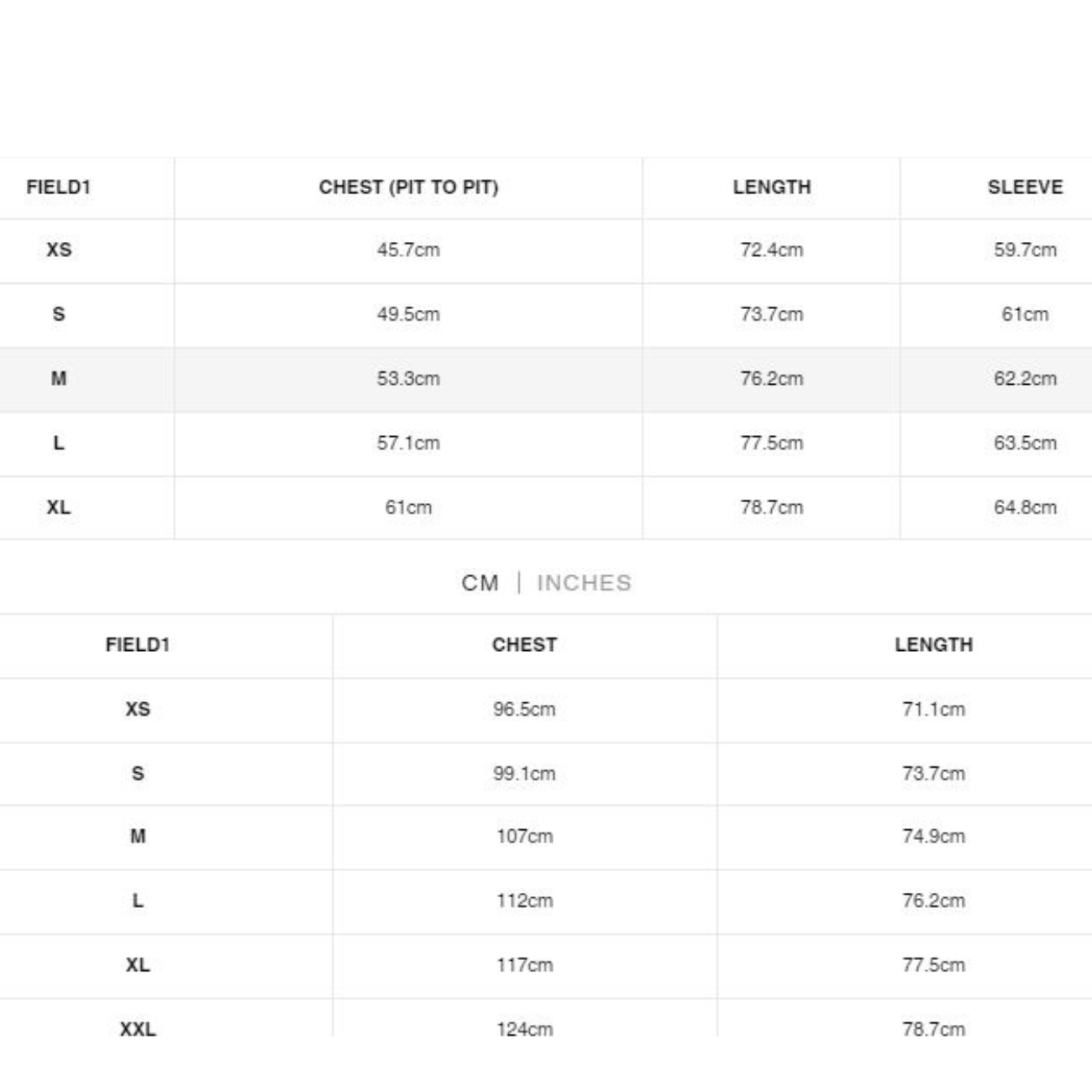Click the lower table FIELD1 header
The image size is (1092, 1092).
point(138,645)
